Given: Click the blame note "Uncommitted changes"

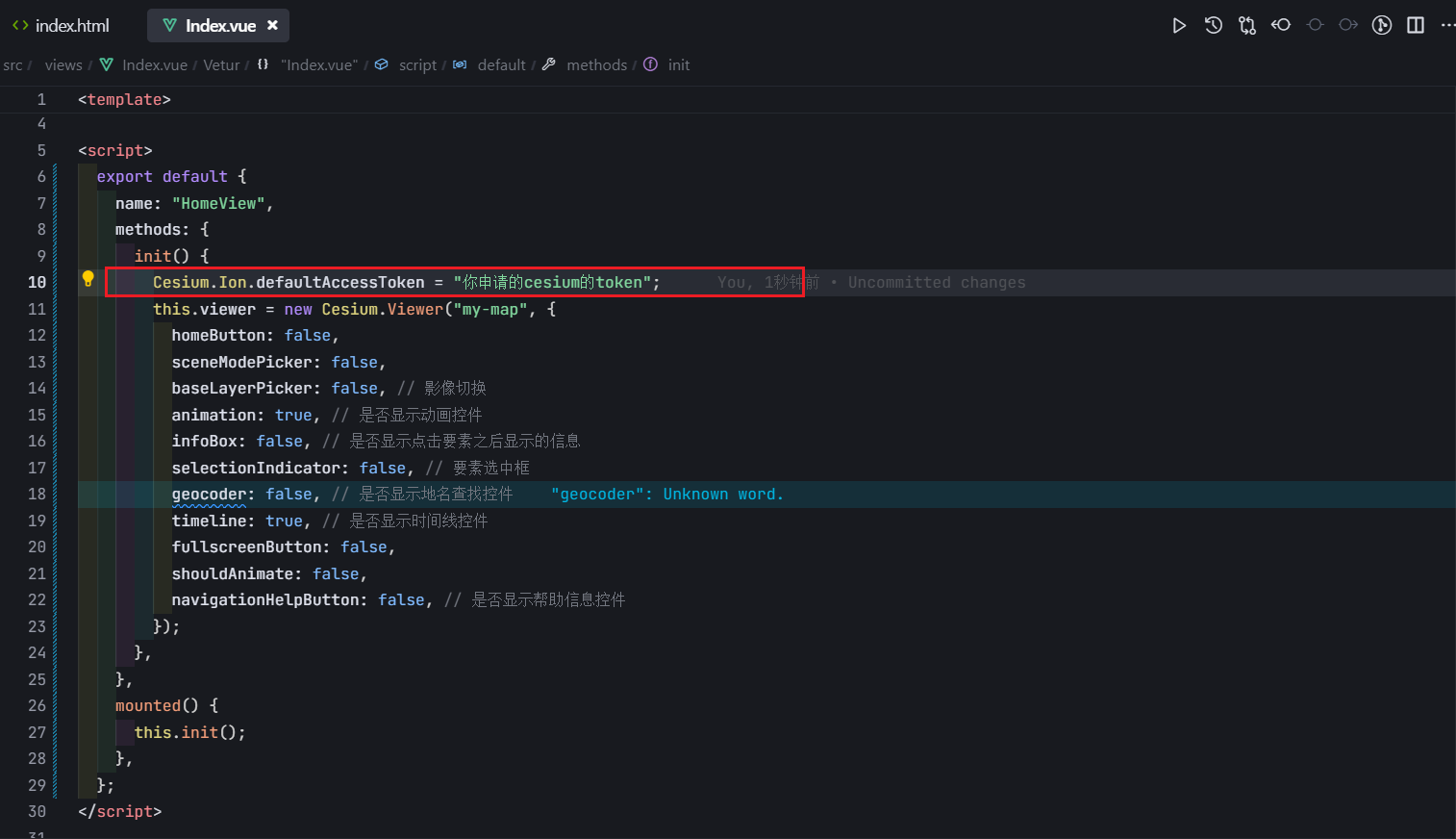Looking at the screenshot, I should click(937, 283).
